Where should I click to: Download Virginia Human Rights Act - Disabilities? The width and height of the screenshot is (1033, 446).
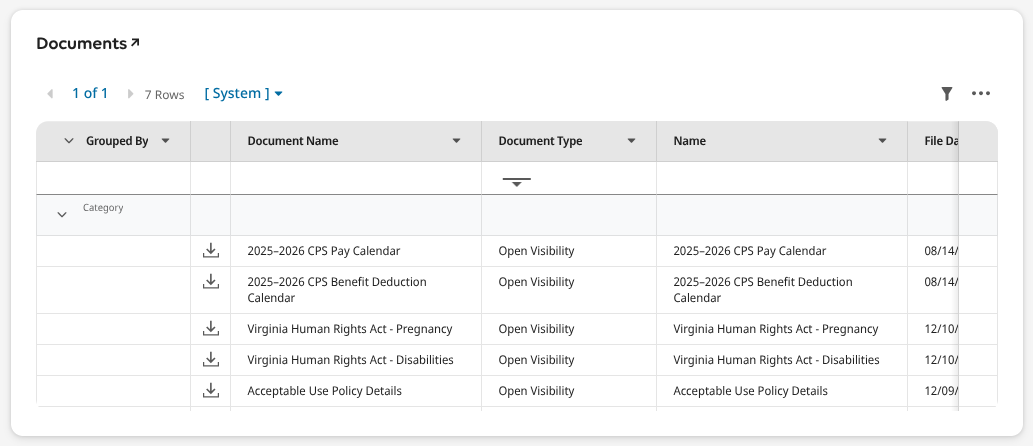click(x=210, y=359)
